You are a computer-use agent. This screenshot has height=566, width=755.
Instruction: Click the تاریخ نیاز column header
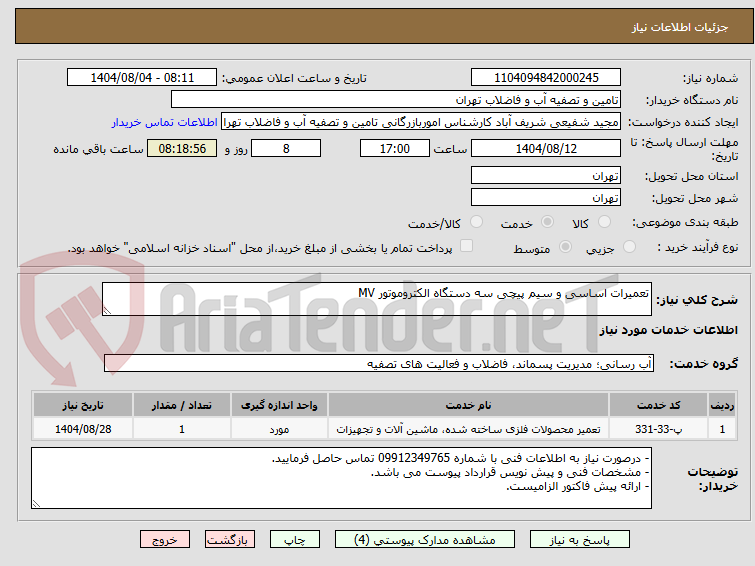click(x=83, y=405)
